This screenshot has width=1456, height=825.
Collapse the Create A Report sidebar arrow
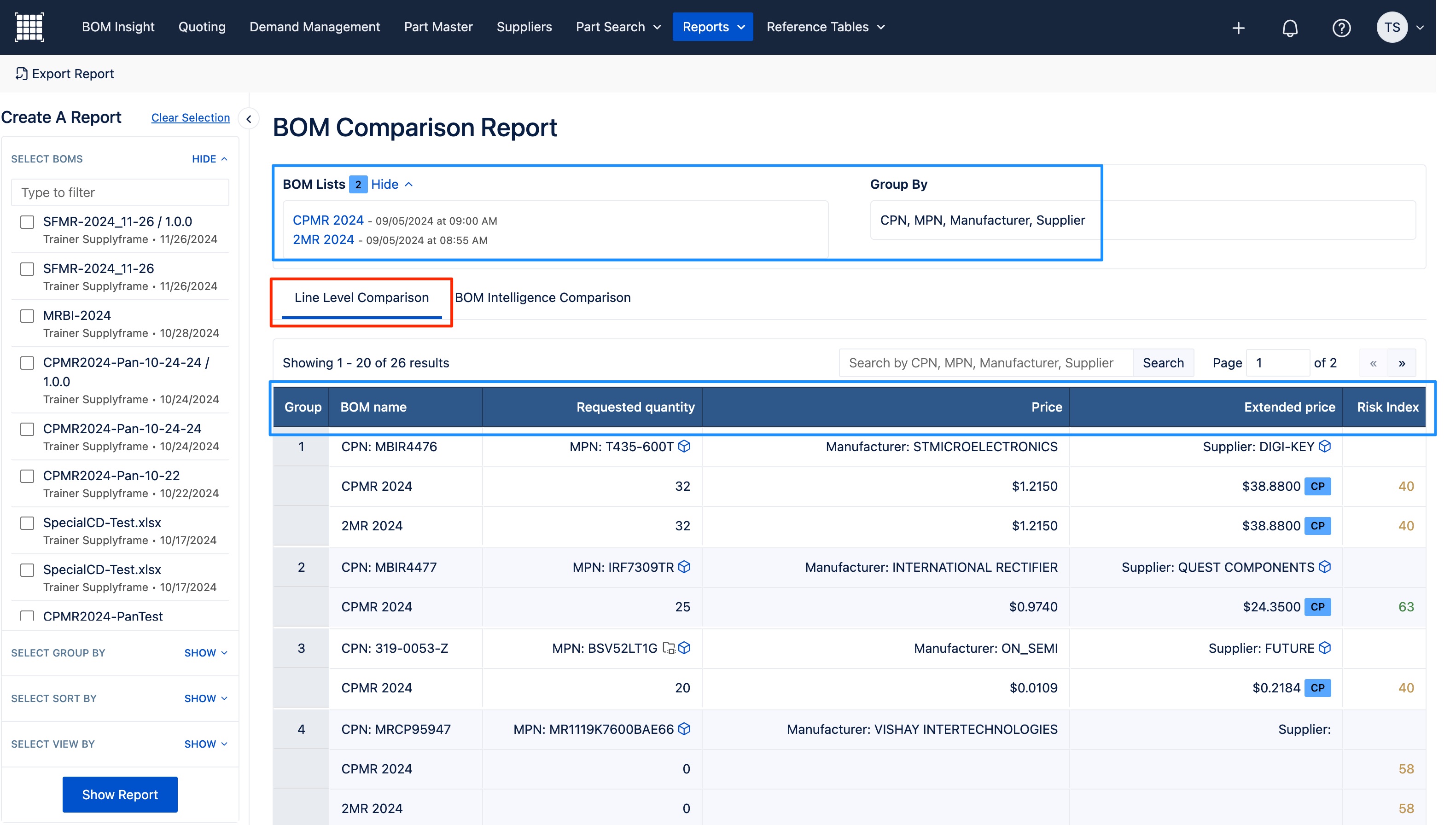pos(249,119)
